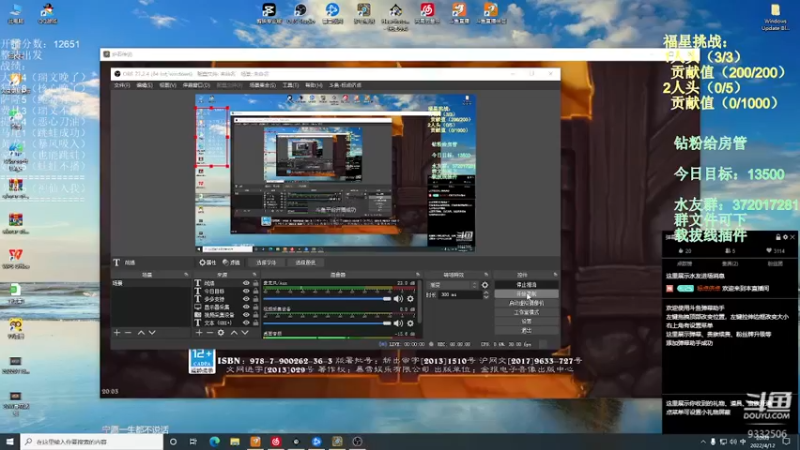Open the 工具(T) menu in OBS
Image resolution: width=800 pixels, height=450 pixels.
(290, 85)
